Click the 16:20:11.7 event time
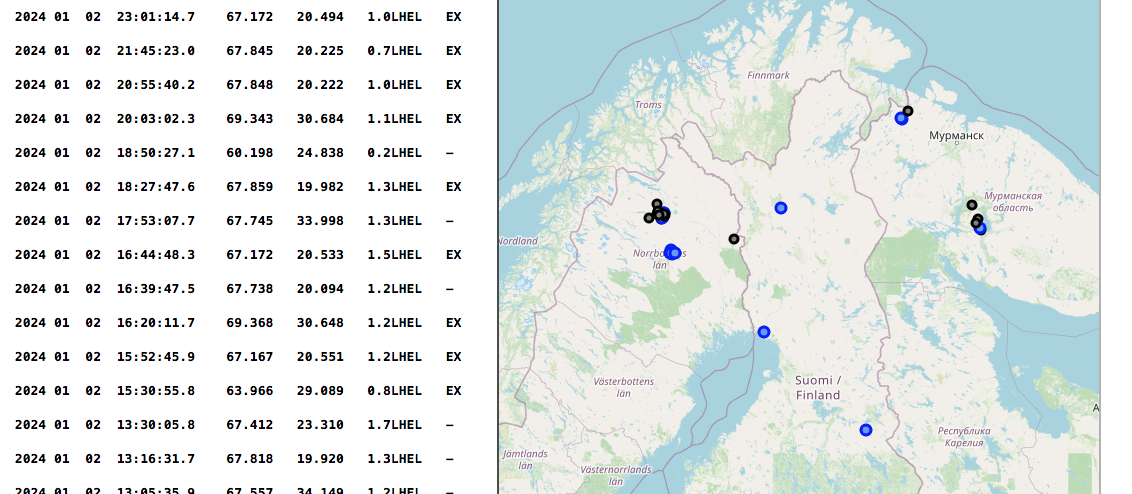Screen dimensions: 1132x494 click(x=155, y=323)
